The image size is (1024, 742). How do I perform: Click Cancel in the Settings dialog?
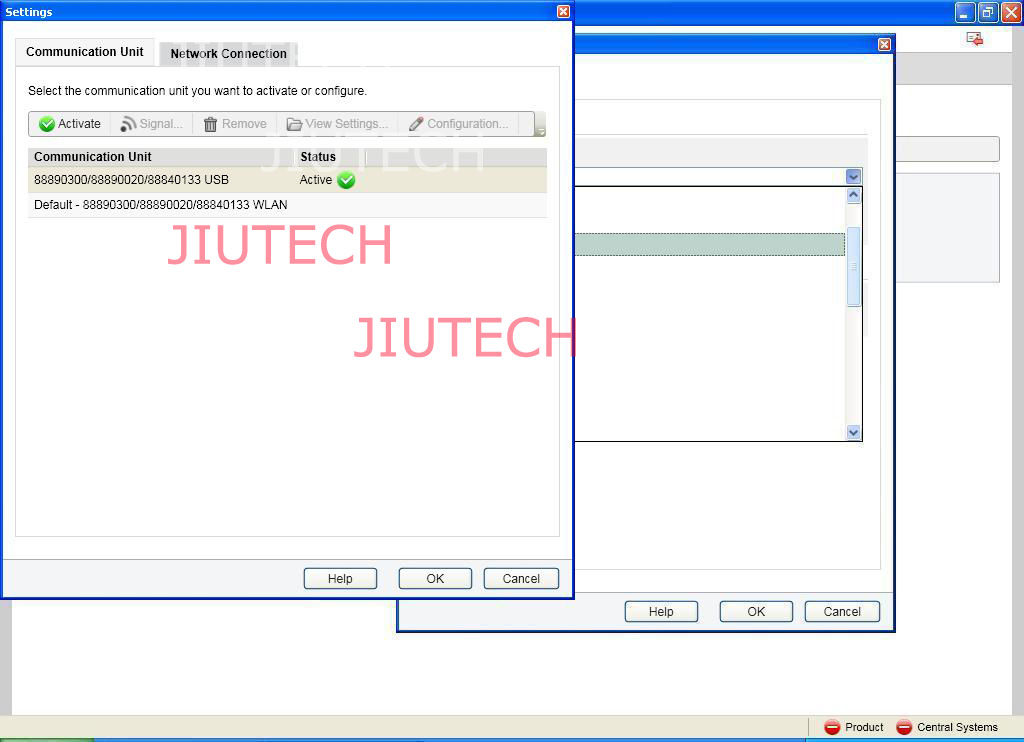coord(521,579)
